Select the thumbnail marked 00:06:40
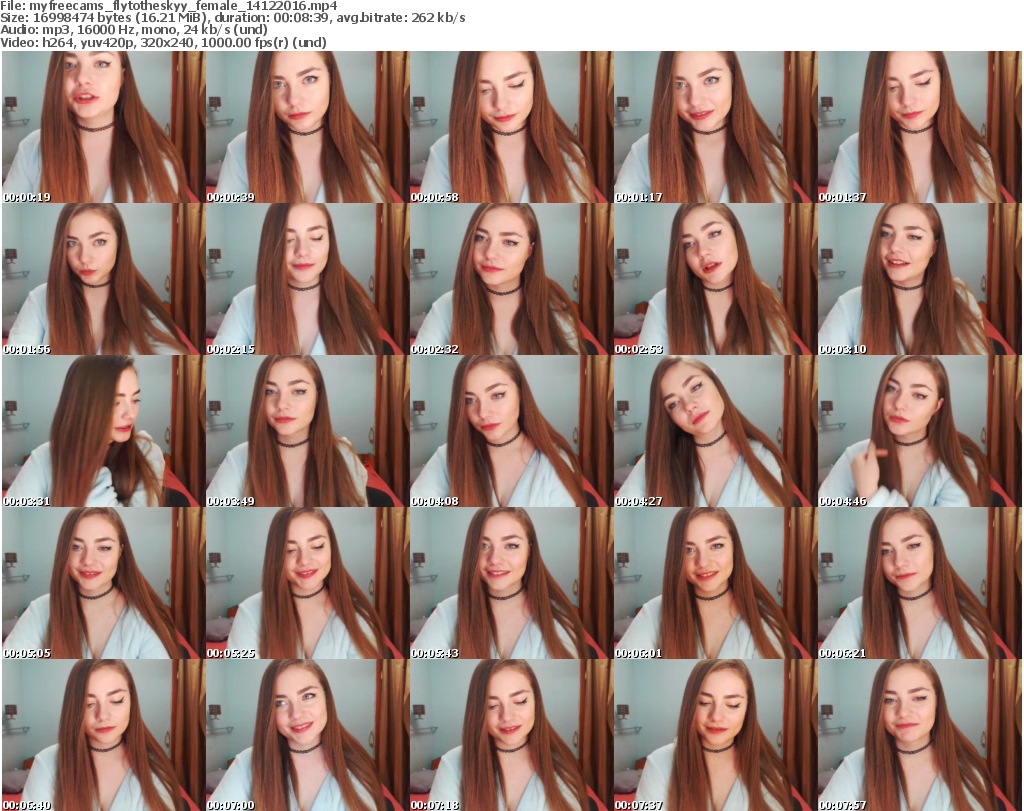 tap(102, 735)
